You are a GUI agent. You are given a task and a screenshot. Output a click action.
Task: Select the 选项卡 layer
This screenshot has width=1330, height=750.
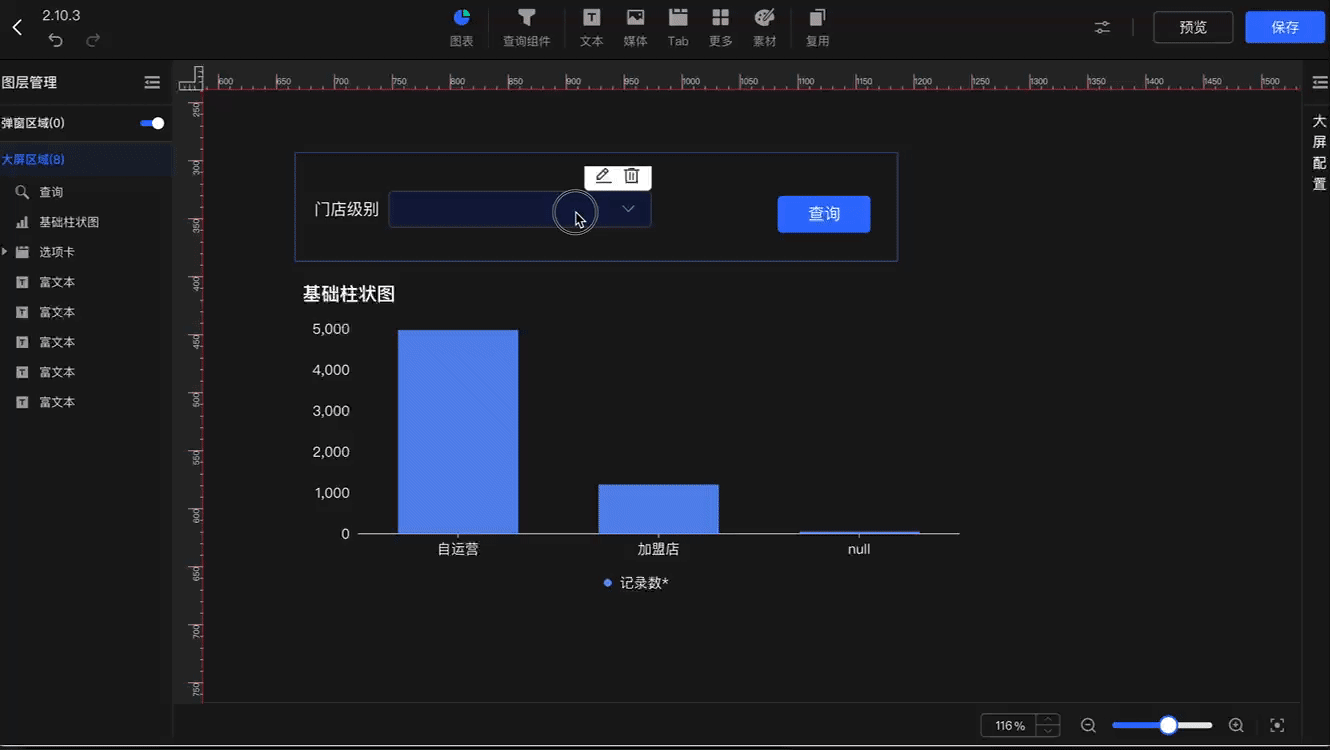[x=86, y=252]
